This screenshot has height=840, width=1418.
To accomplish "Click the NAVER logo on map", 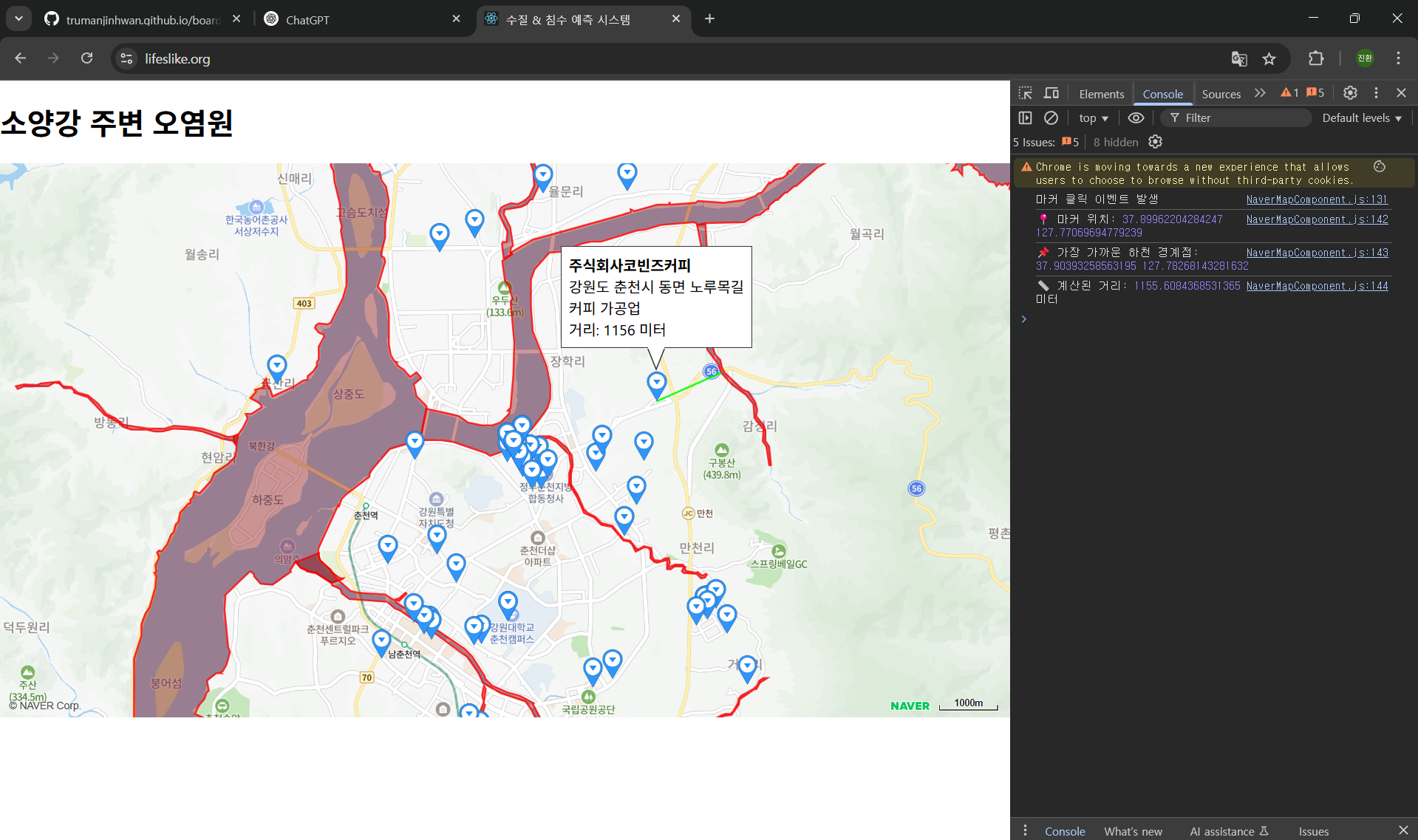I will 910,706.
